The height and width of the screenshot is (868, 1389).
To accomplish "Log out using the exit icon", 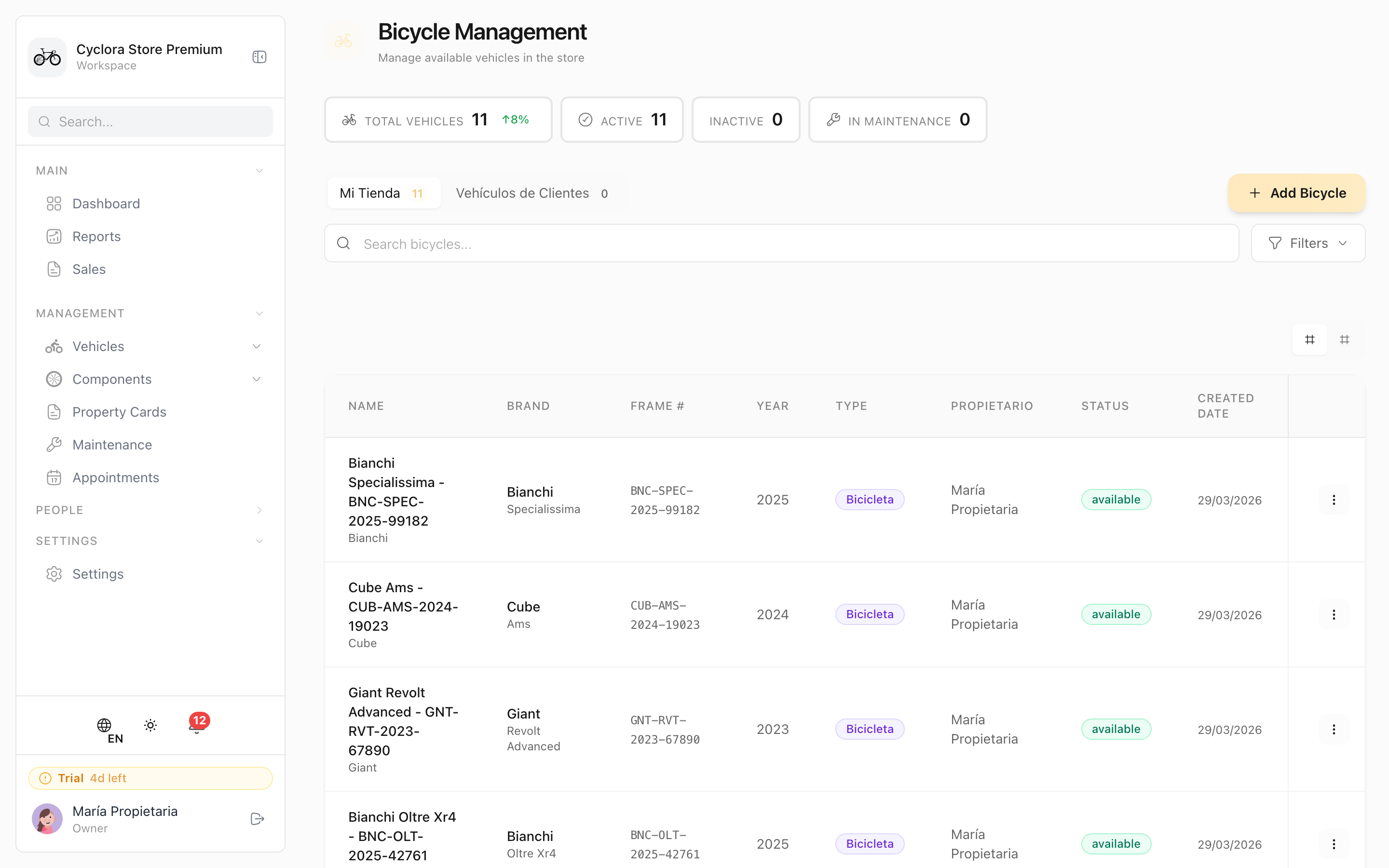I will tap(258, 819).
